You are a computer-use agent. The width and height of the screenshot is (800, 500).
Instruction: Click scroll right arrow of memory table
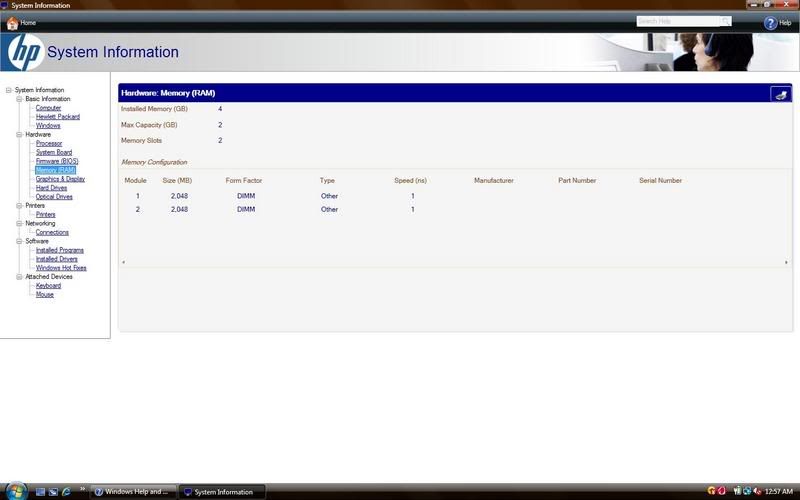coord(786,262)
